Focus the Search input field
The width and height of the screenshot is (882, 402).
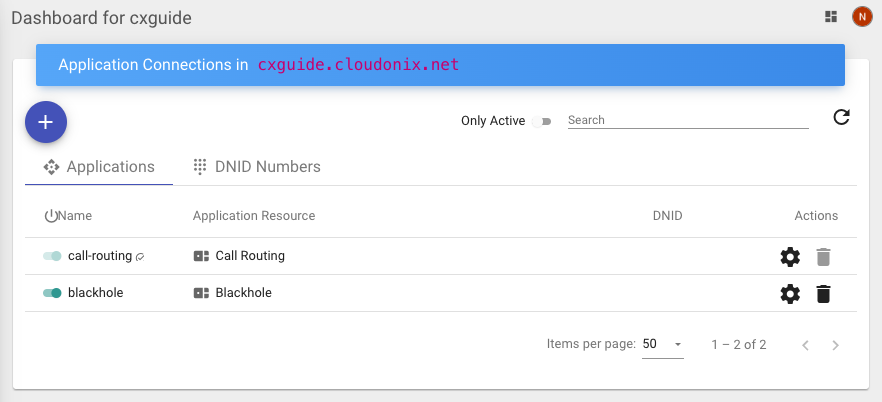(687, 120)
